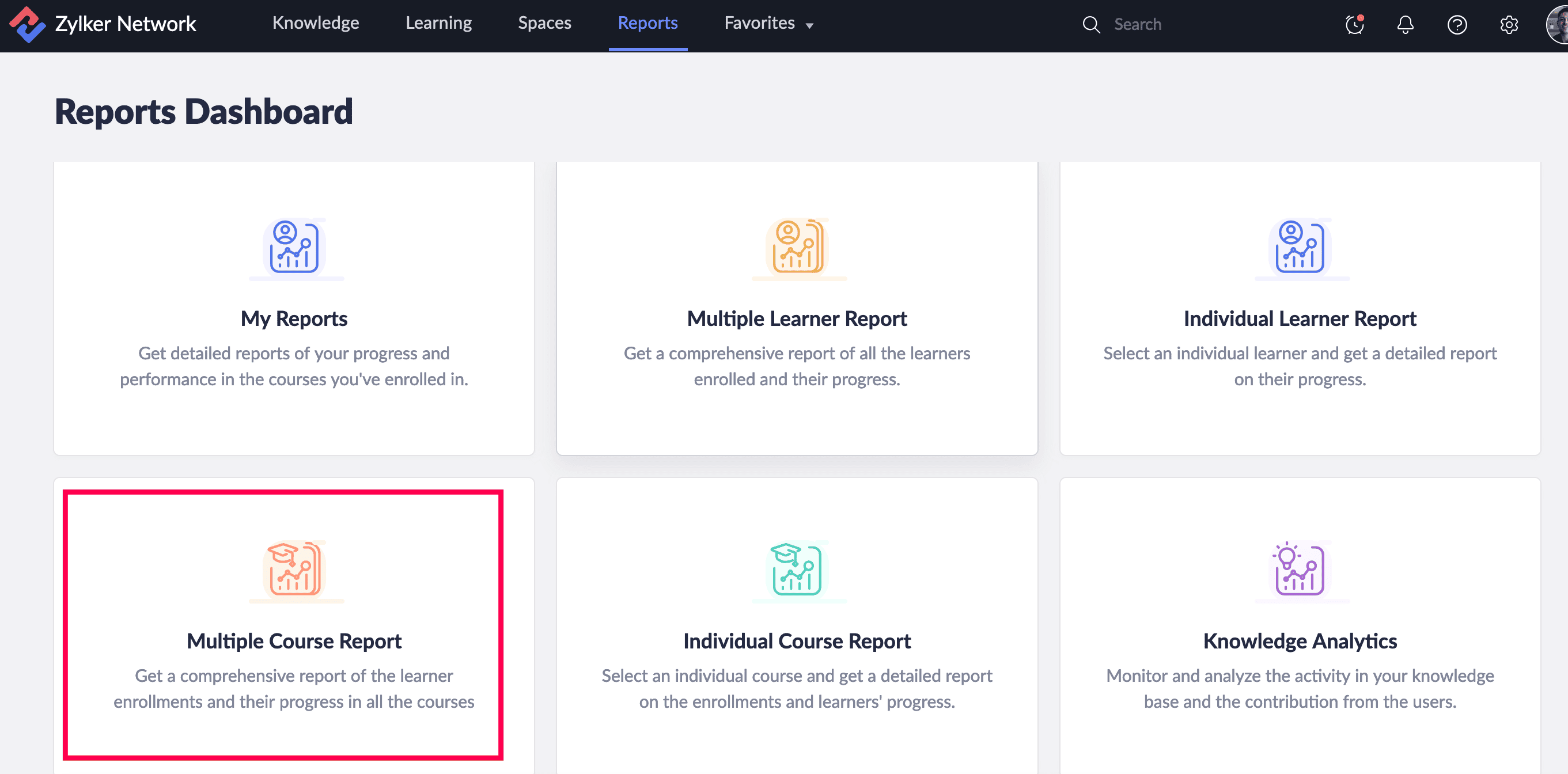This screenshot has width=1568, height=774.
Task: Open the notifications bell icon
Action: [x=1405, y=24]
